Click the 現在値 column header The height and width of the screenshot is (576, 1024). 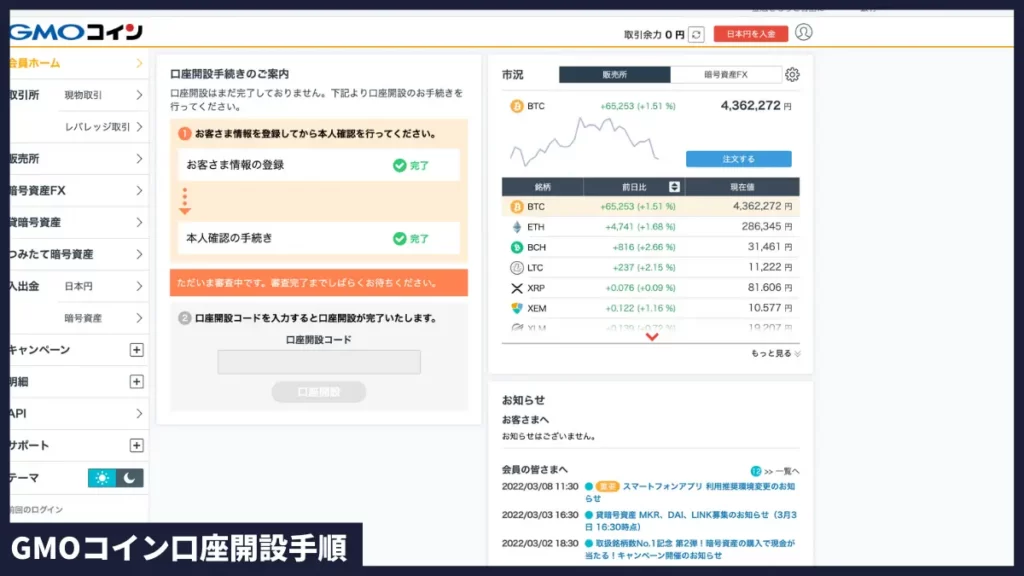742,187
